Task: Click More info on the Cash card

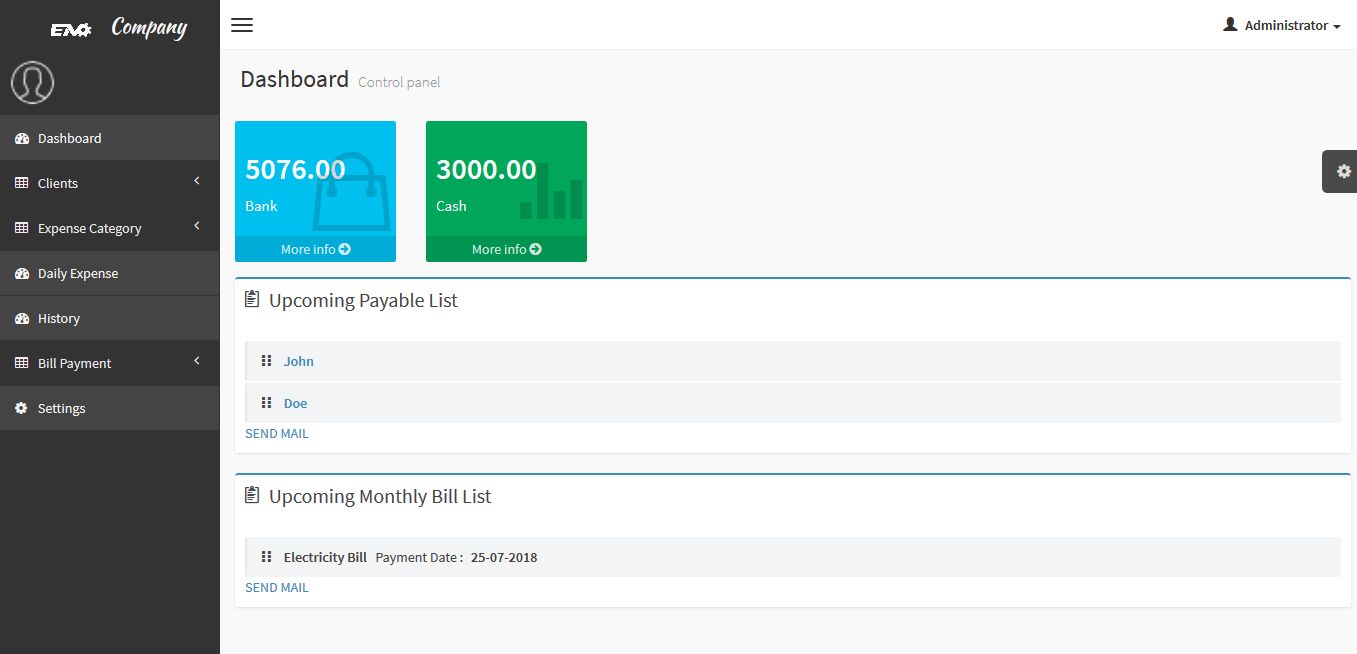Action: click(506, 249)
